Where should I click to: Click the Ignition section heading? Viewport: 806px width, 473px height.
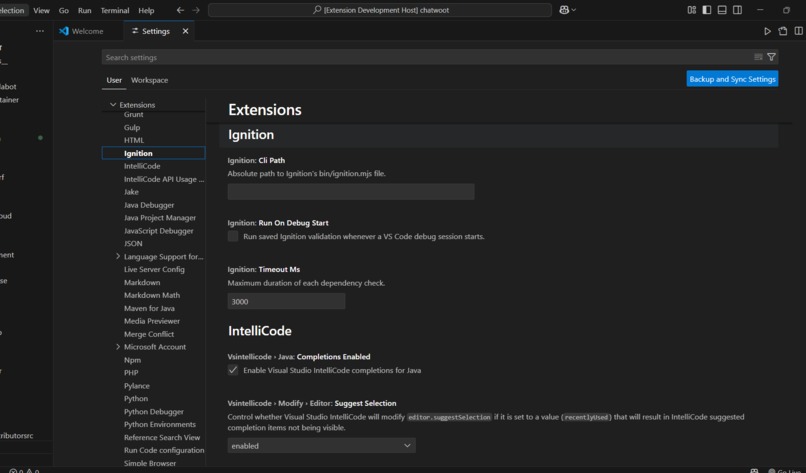[x=251, y=135]
